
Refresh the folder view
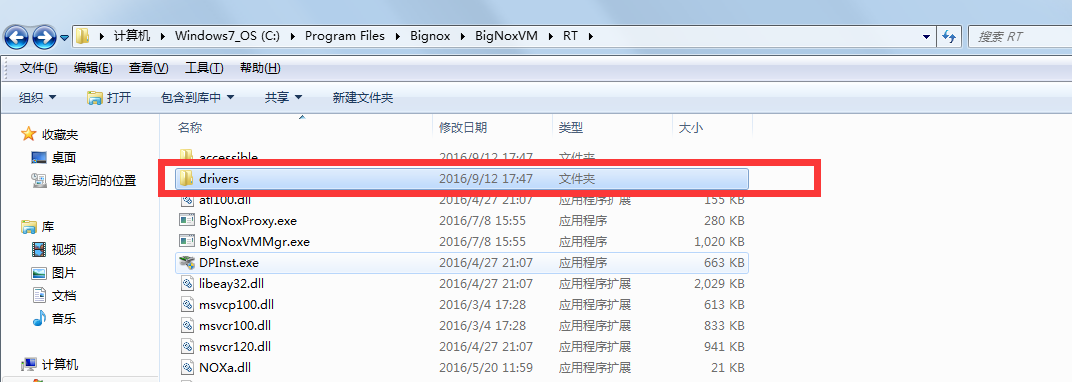[x=948, y=36]
